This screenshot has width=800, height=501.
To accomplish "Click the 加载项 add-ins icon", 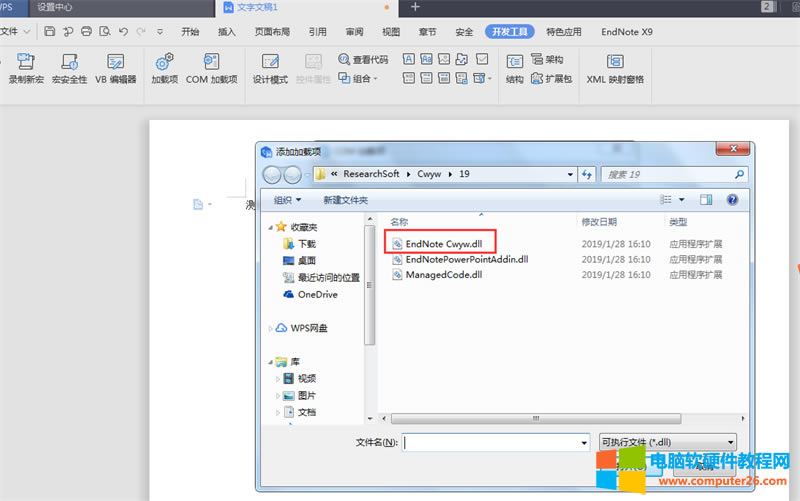I will tap(164, 62).
